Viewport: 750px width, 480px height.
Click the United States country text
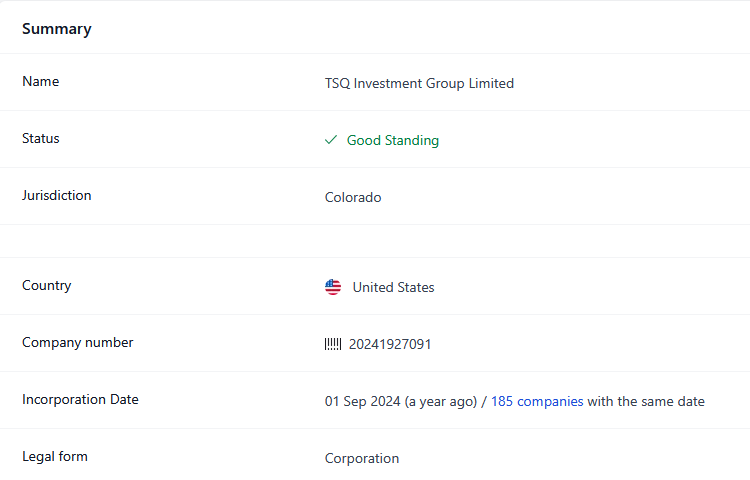(393, 287)
